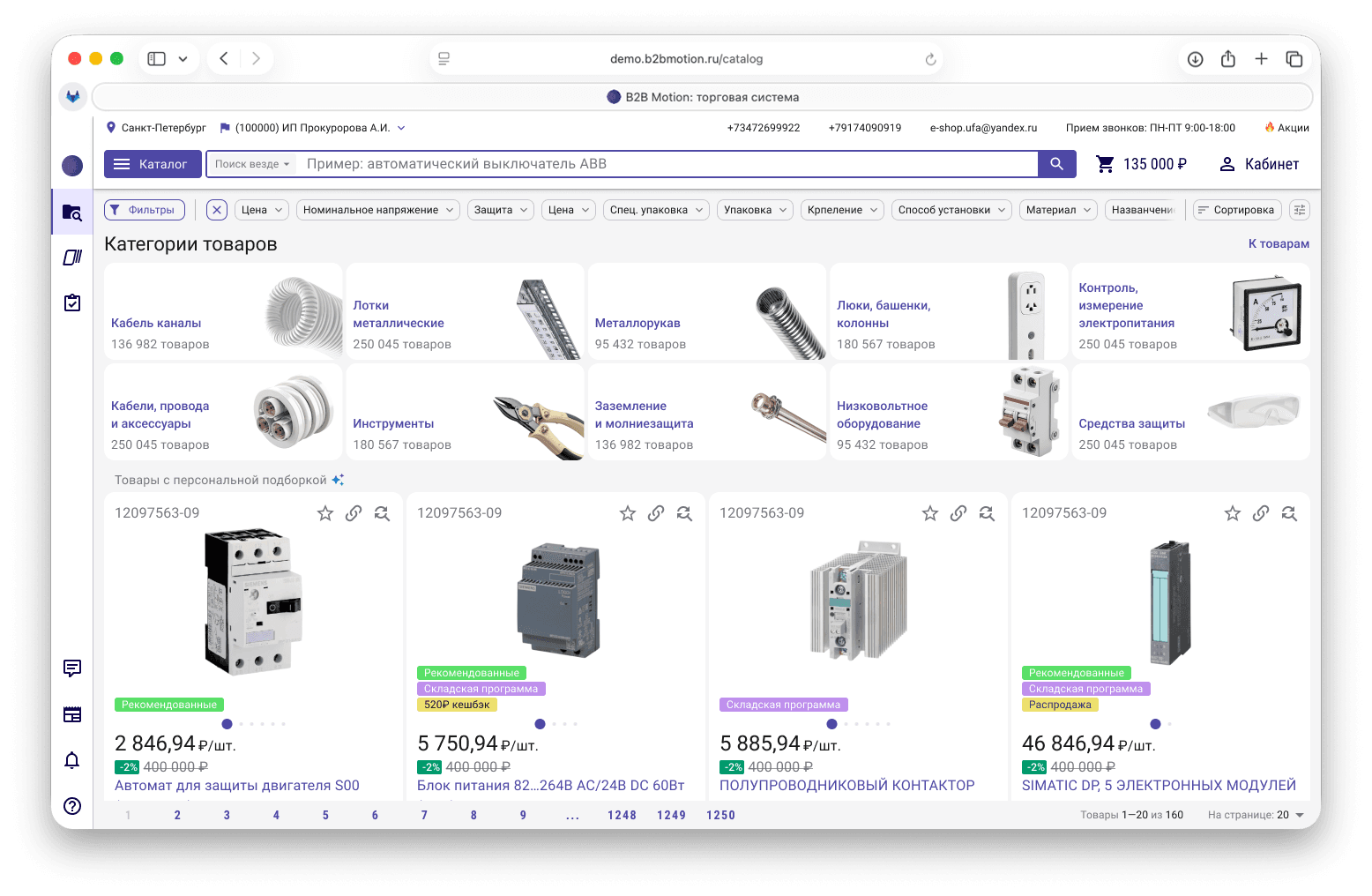1372x896 pixels.
Task: Open the Поиск везде scope dropdown
Action: point(252,164)
